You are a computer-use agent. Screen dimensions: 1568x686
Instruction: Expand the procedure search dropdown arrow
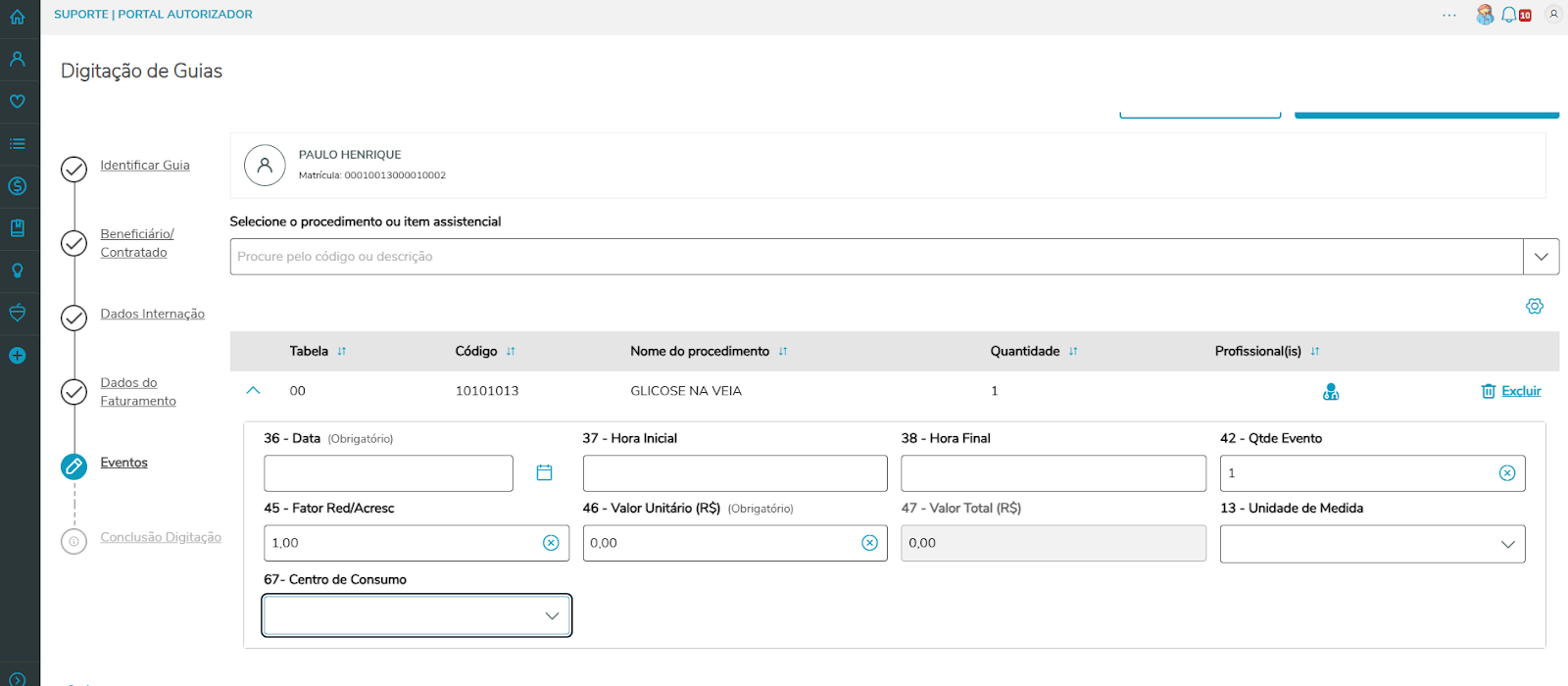[x=1541, y=257]
